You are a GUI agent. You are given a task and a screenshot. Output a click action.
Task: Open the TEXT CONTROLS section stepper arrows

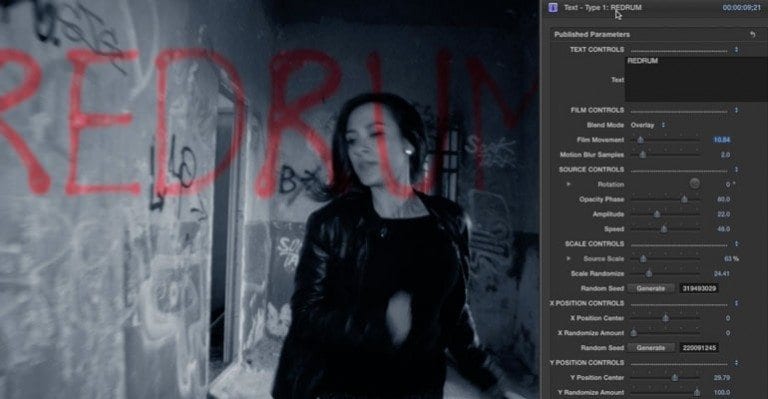[x=736, y=49]
